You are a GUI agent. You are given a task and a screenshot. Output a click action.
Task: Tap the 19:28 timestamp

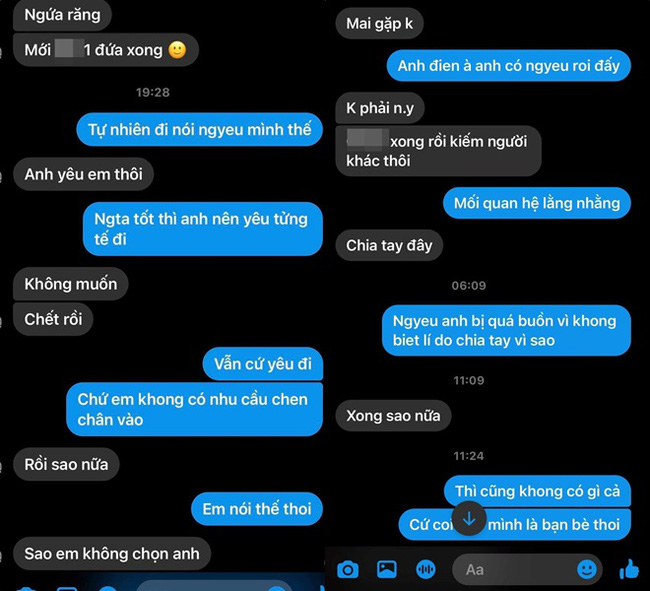coord(153,92)
